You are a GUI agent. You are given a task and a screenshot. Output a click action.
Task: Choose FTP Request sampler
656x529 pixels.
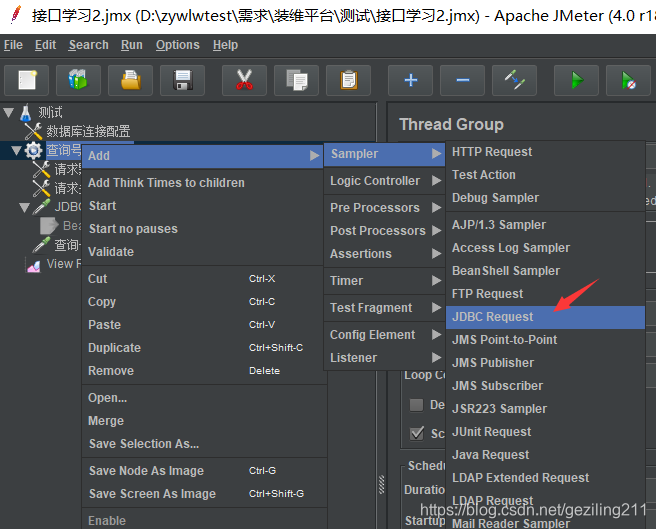click(x=546, y=294)
